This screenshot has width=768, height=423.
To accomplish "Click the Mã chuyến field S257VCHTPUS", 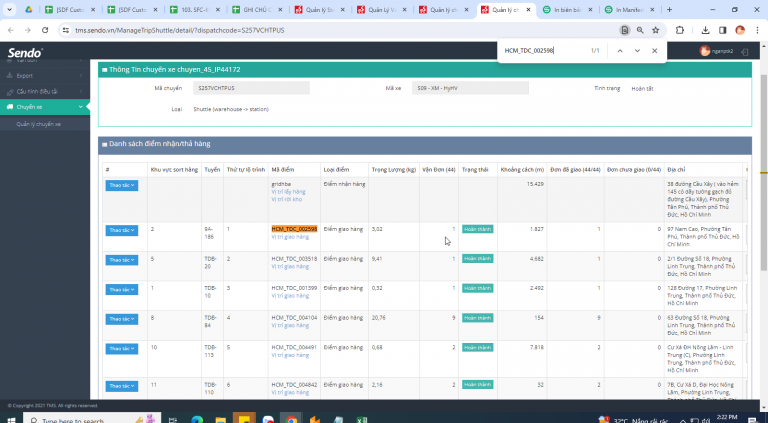I will (251, 88).
